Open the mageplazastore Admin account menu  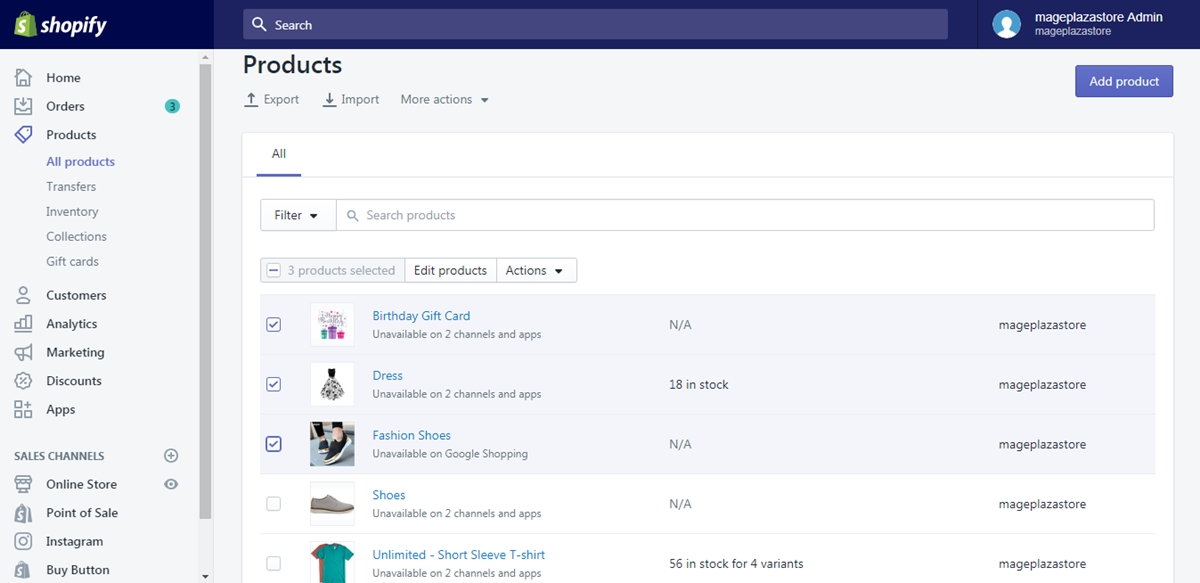coord(1088,24)
